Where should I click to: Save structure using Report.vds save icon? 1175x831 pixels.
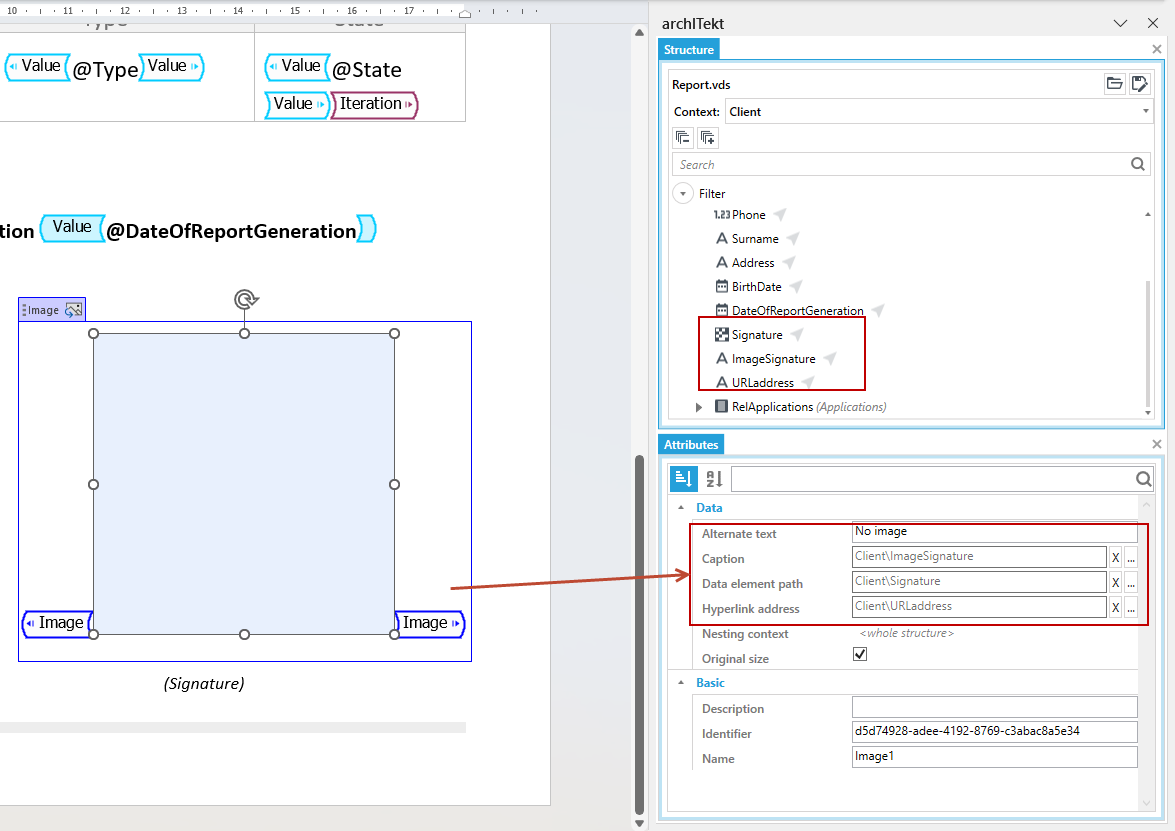1139,83
